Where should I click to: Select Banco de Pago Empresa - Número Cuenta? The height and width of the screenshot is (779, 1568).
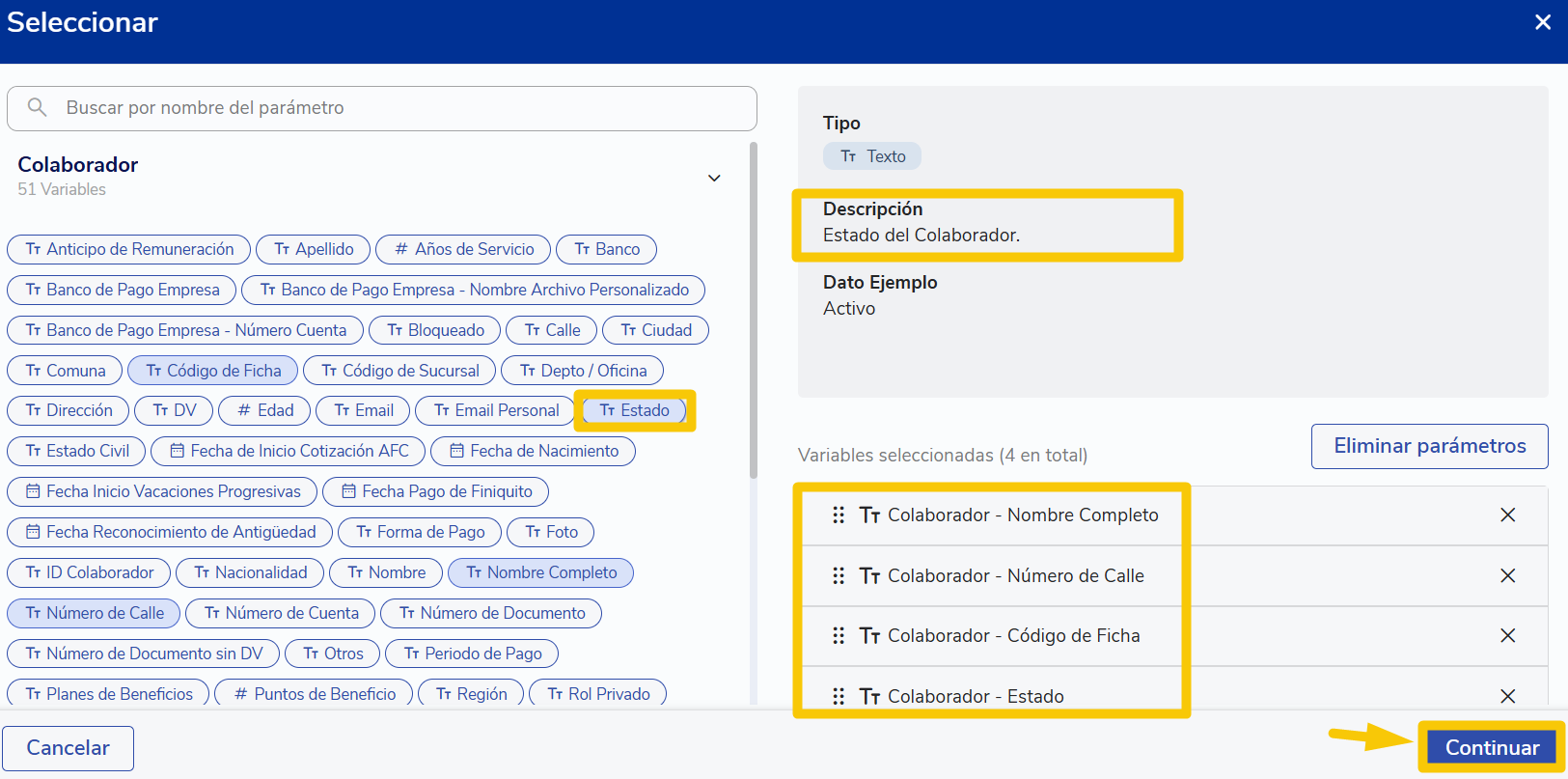click(185, 330)
